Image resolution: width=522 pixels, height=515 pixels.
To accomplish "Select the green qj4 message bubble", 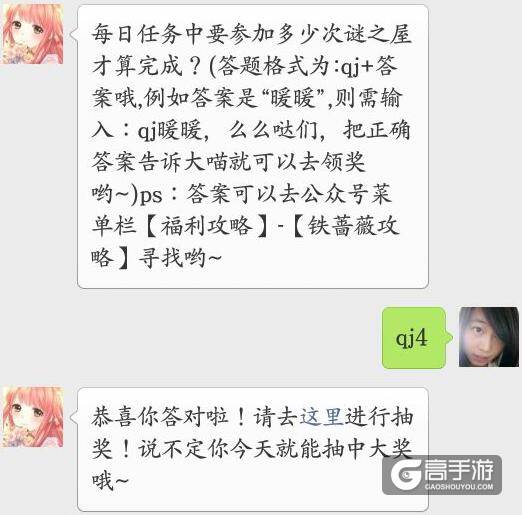I will 415,338.
